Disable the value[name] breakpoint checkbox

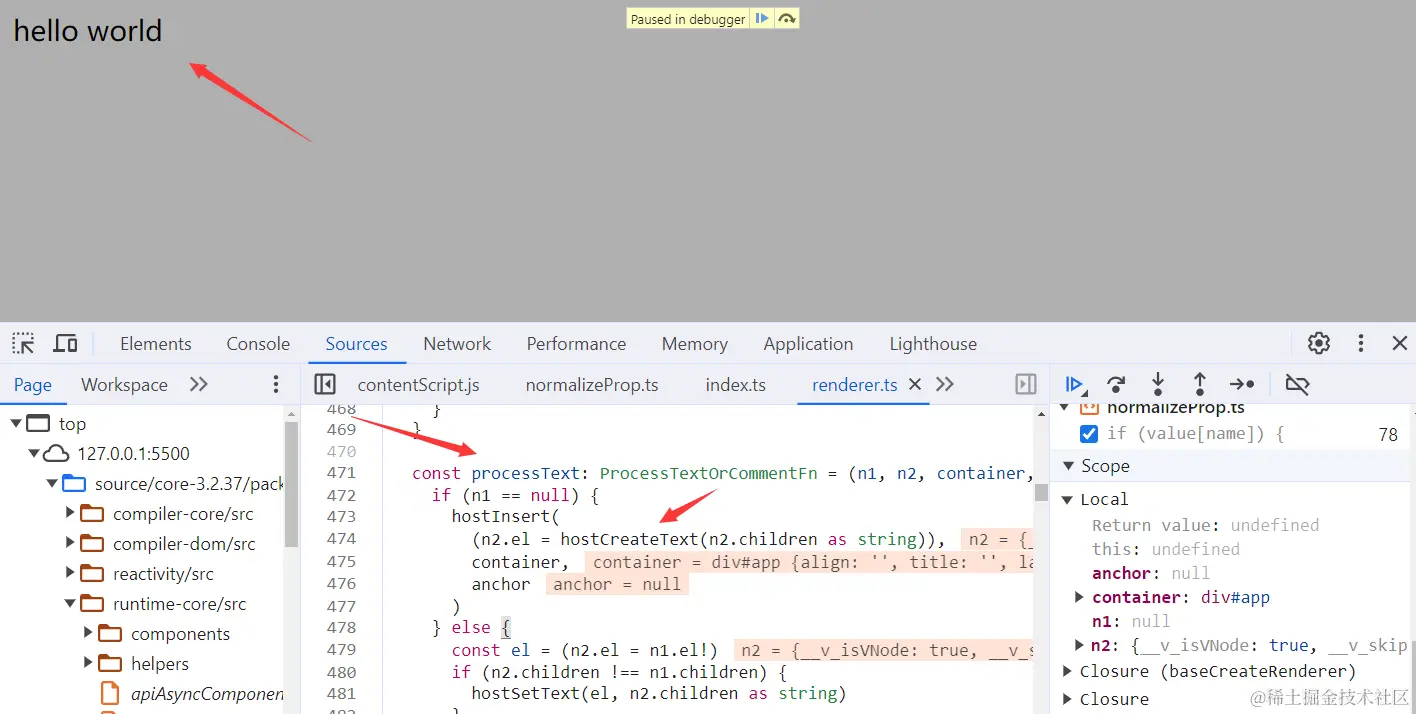pos(1089,434)
